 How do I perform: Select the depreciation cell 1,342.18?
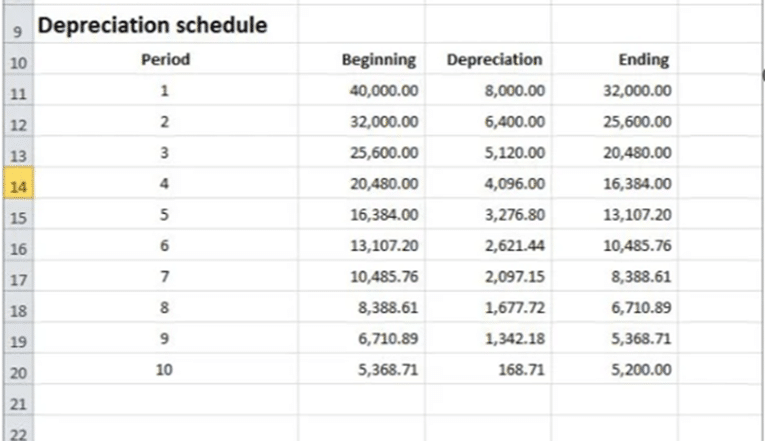point(510,338)
